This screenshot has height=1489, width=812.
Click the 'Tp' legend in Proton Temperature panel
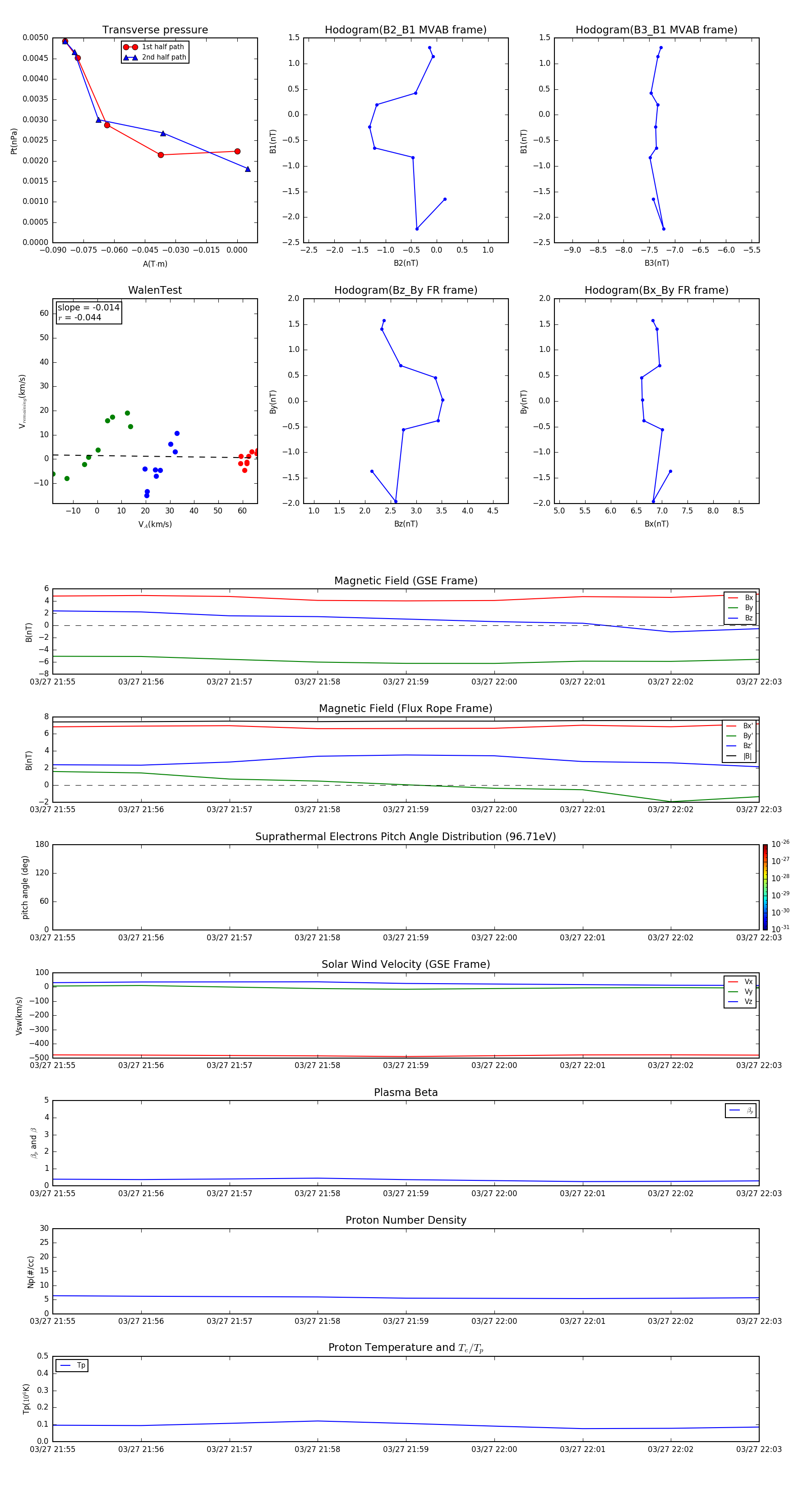(72, 1365)
